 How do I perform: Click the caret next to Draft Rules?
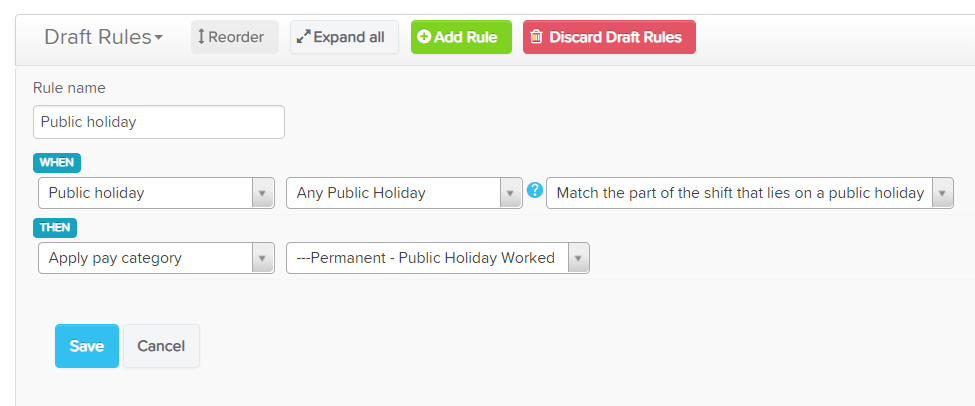click(x=159, y=38)
